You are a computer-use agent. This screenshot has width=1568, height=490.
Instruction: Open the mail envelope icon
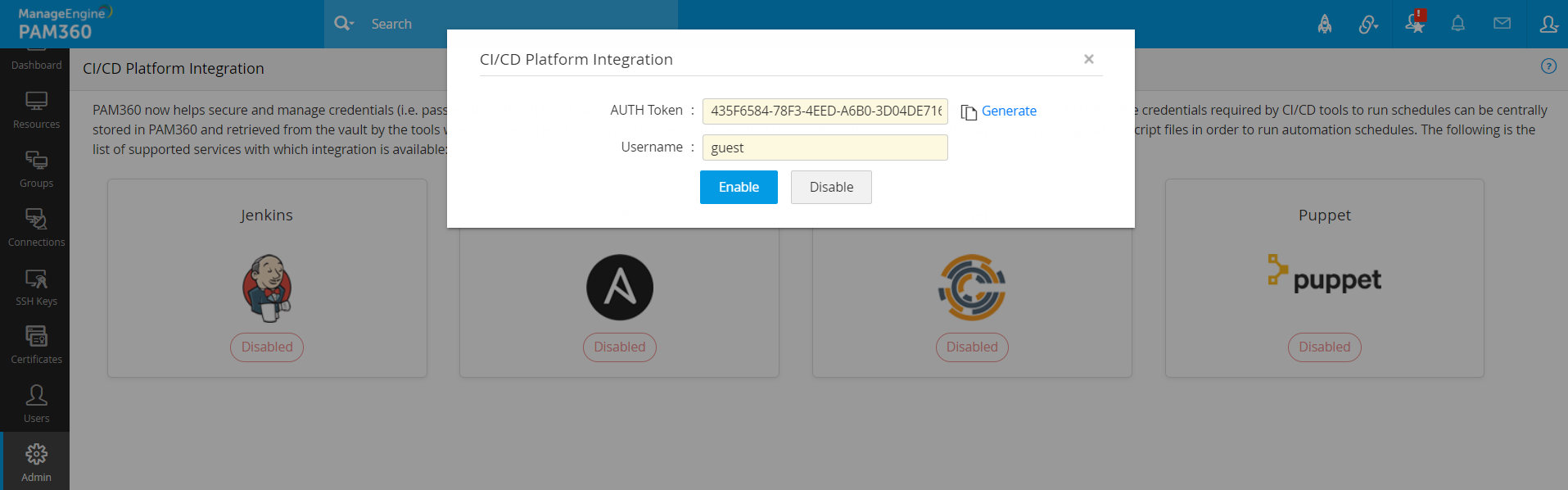[1502, 24]
